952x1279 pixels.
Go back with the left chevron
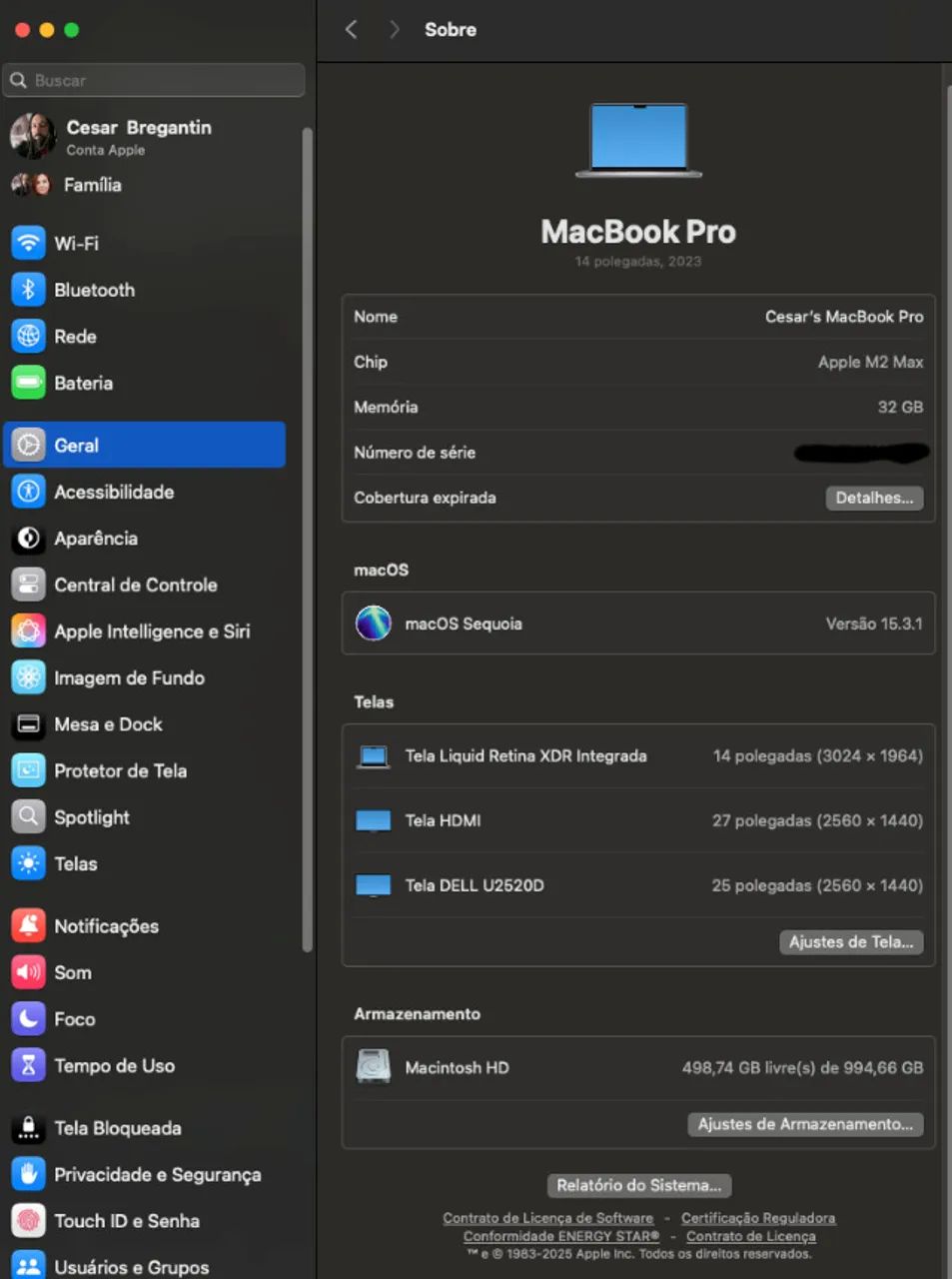coord(351,29)
